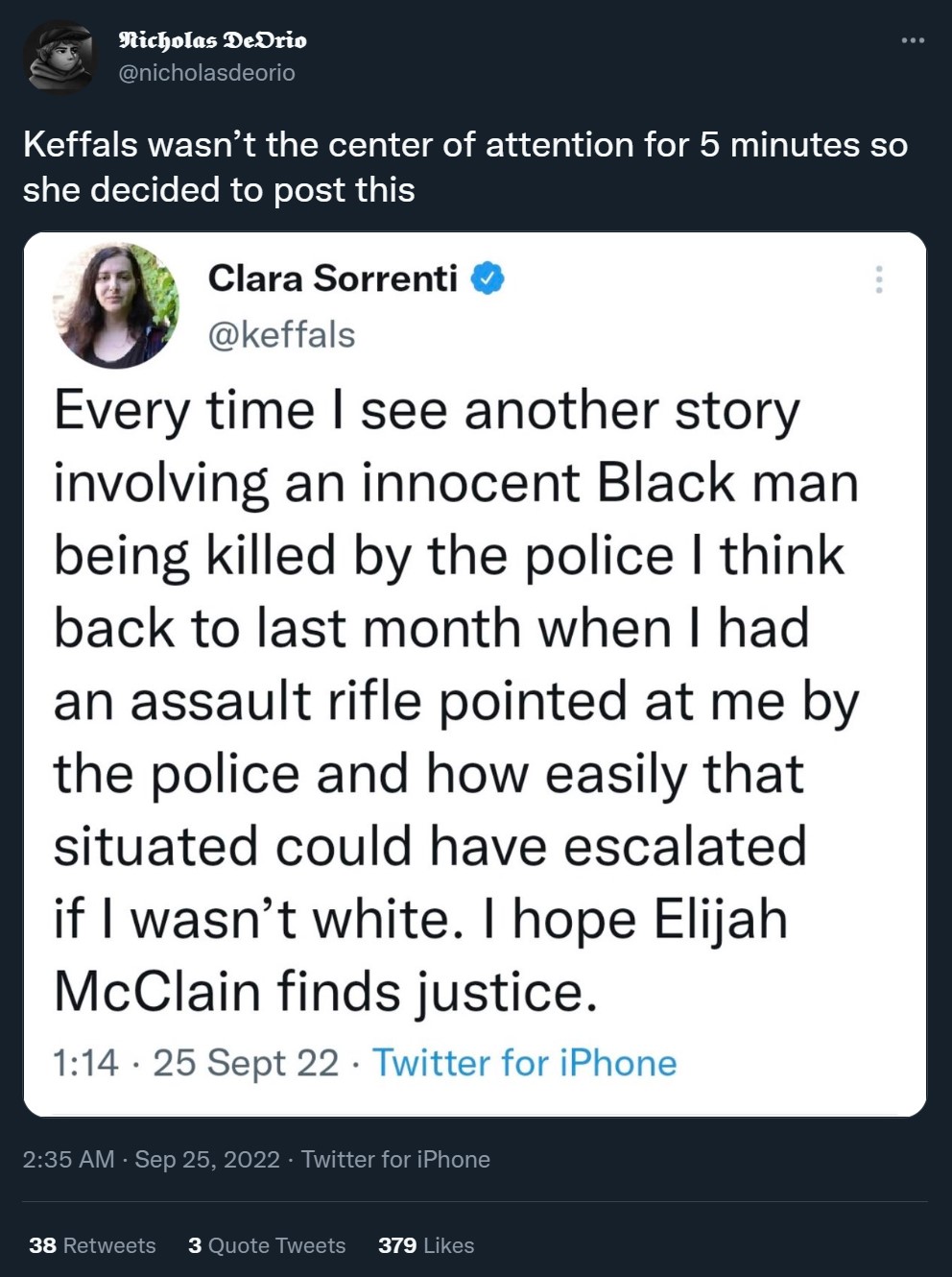Click the Keffals tweet caption text
The height and width of the screenshot is (1277, 952).
(x=464, y=167)
